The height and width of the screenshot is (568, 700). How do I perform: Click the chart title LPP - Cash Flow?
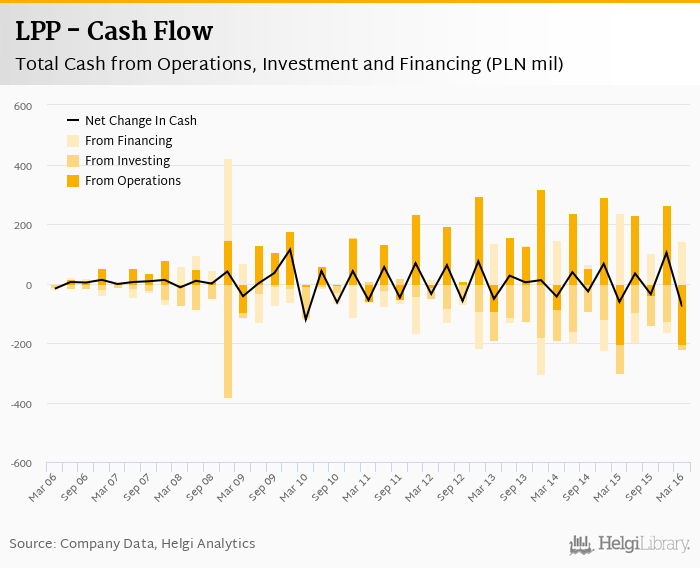click(x=114, y=31)
